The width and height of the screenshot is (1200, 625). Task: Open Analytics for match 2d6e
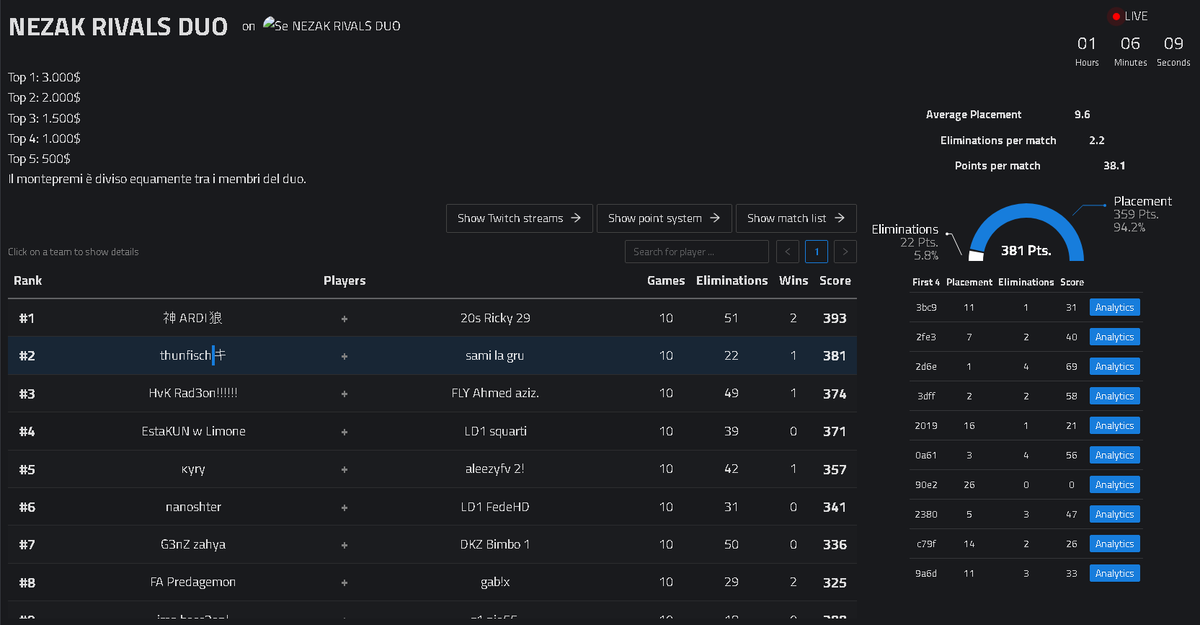pos(1114,367)
